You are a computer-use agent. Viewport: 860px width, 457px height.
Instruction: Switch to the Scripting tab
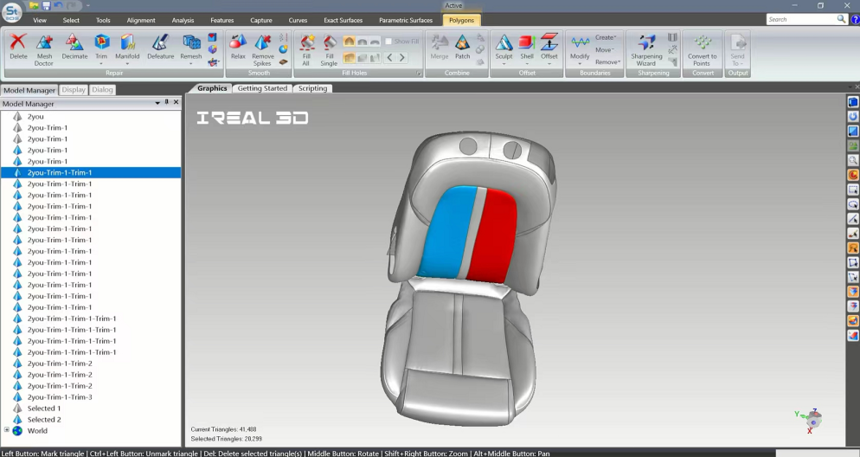313,88
